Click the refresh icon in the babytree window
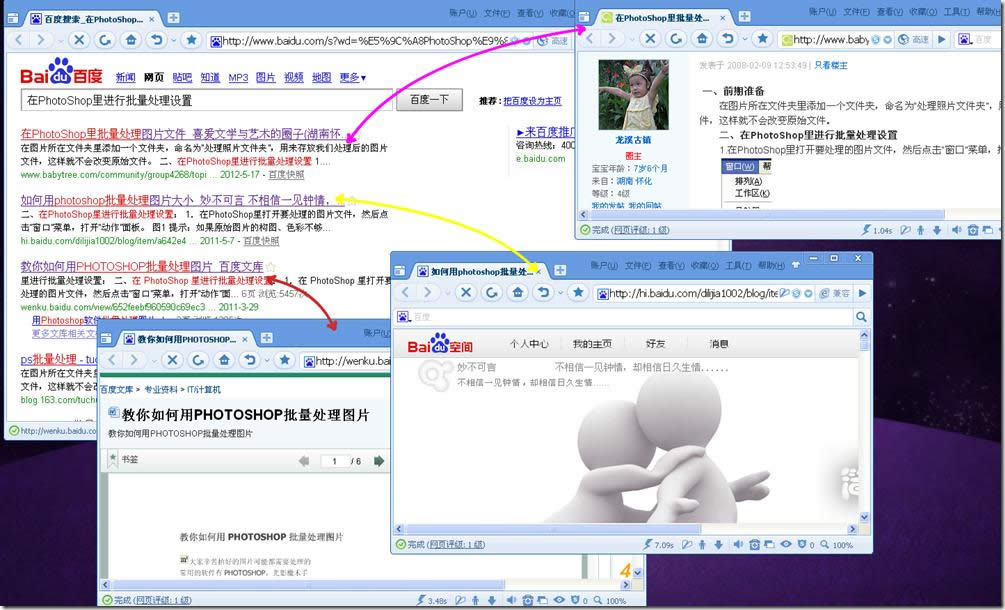Screen dimensions: 1005x610 point(676,39)
